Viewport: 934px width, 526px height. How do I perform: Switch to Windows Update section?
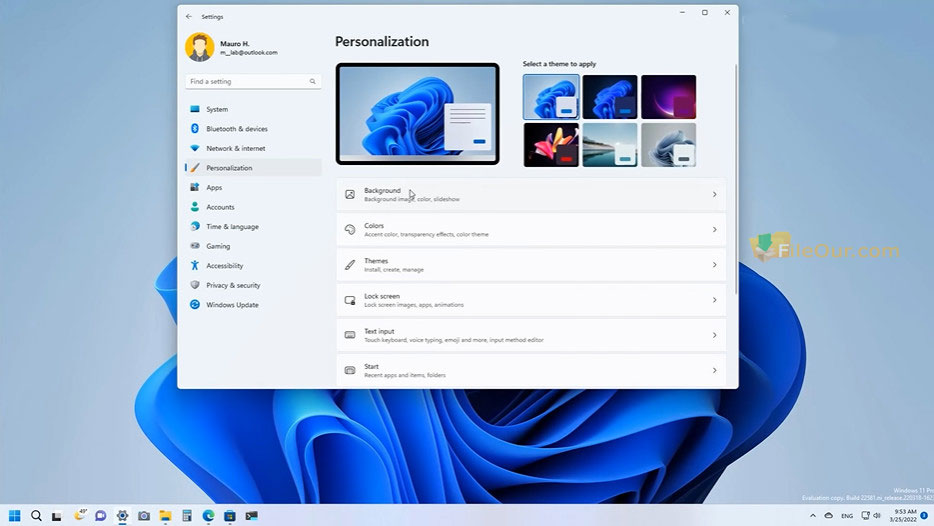coord(232,305)
